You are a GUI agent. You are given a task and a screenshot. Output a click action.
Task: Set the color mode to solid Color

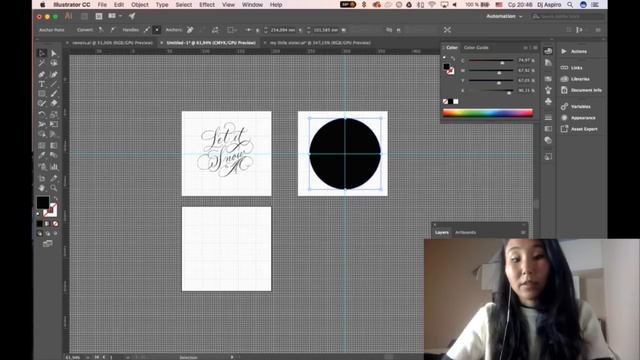(x=39, y=224)
